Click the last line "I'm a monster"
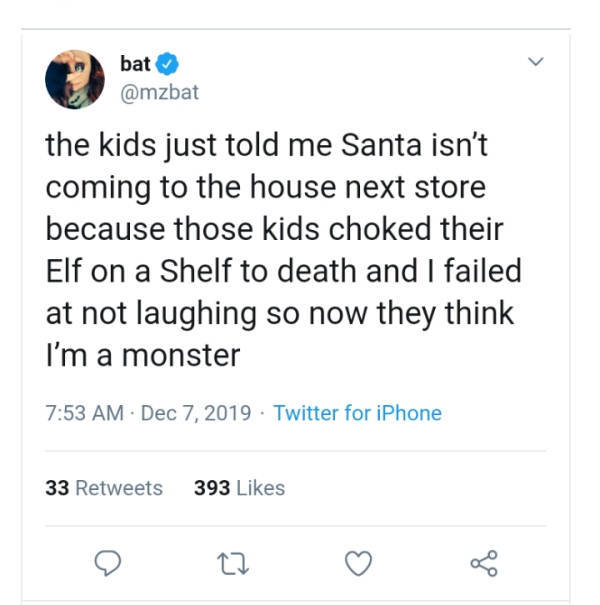The width and height of the screenshot is (600, 605). pyautogui.click(x=143, y=354)
